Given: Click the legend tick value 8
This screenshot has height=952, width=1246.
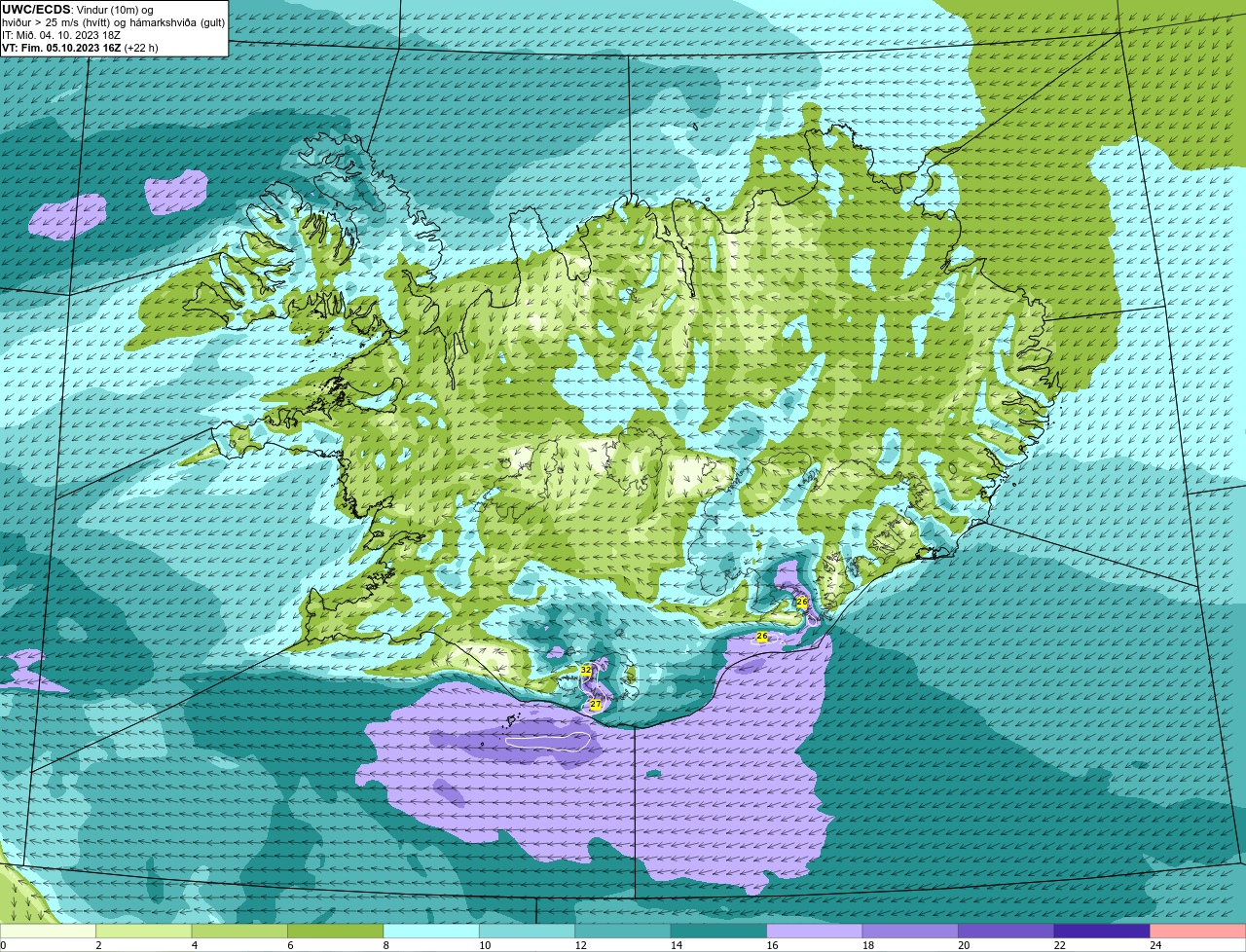Looking at the screenshot, I should [x=385, y=945].
